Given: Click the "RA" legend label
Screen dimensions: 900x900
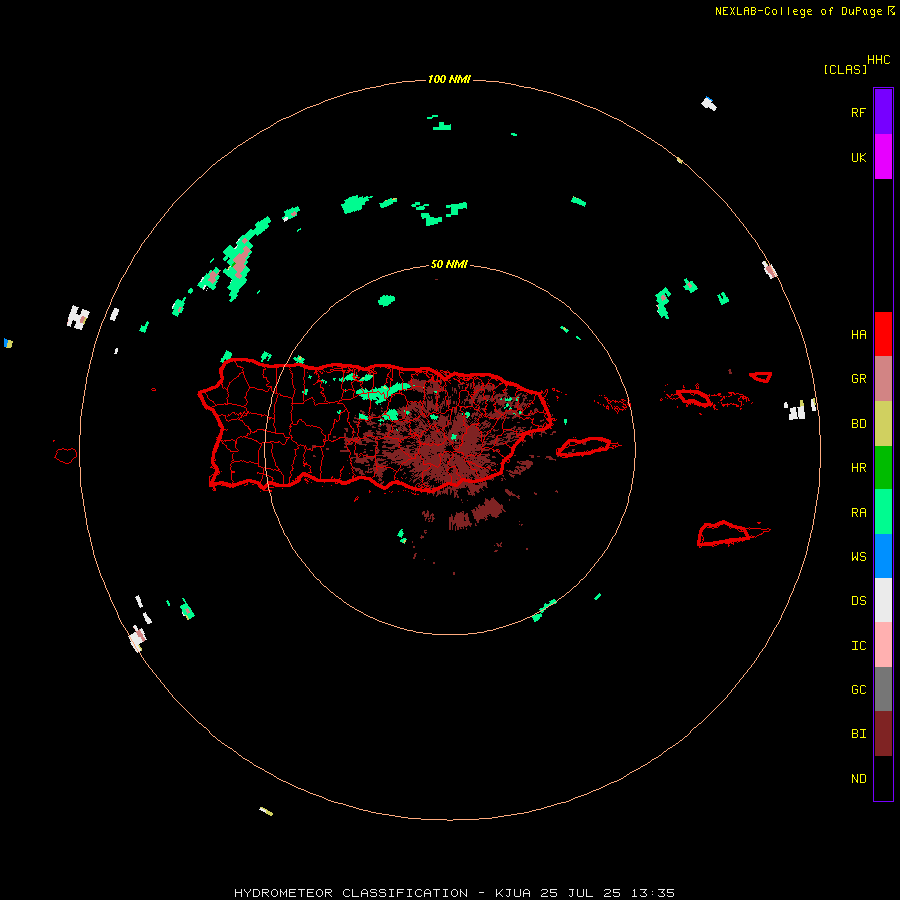Looking at the screenshot, I should pos(858,512).
